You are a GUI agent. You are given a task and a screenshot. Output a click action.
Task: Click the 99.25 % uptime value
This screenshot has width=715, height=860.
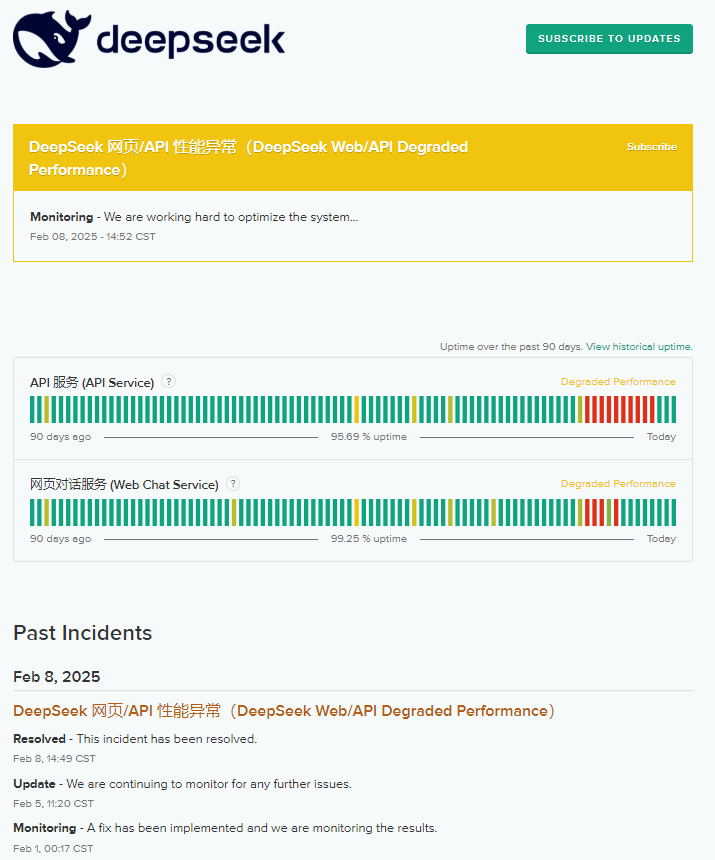tap(368, 539)
